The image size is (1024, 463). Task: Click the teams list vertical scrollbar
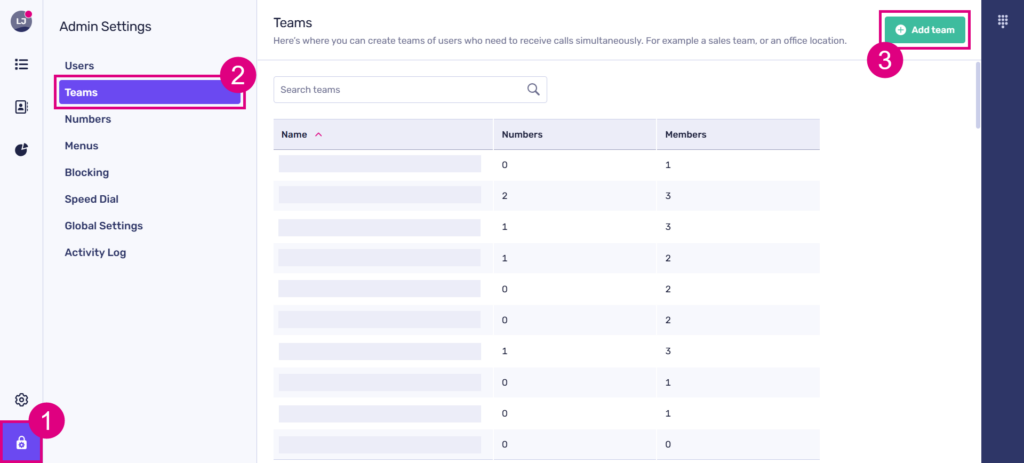977,95
